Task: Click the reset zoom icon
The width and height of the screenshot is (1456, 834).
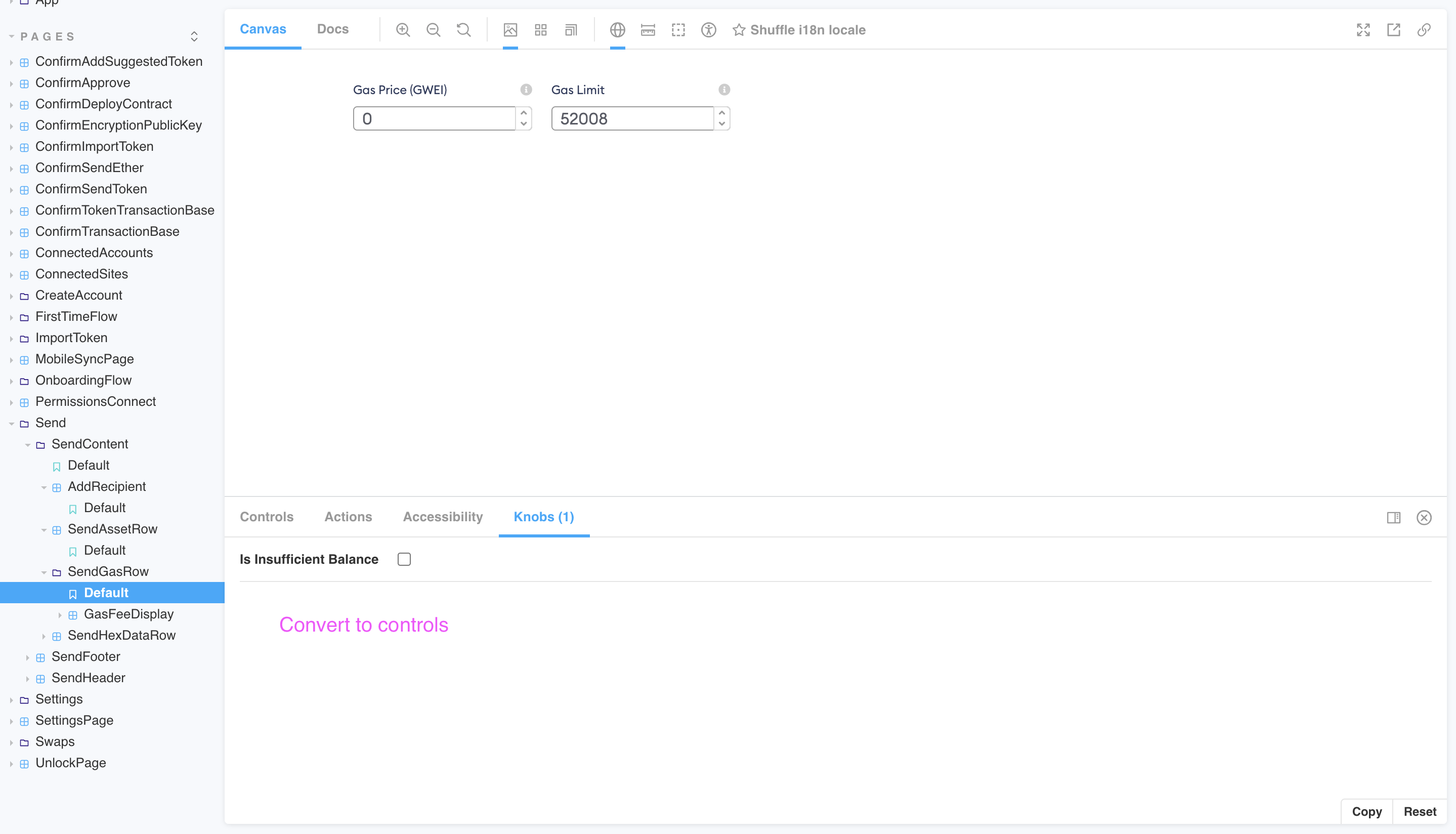Action: point(463,30)
